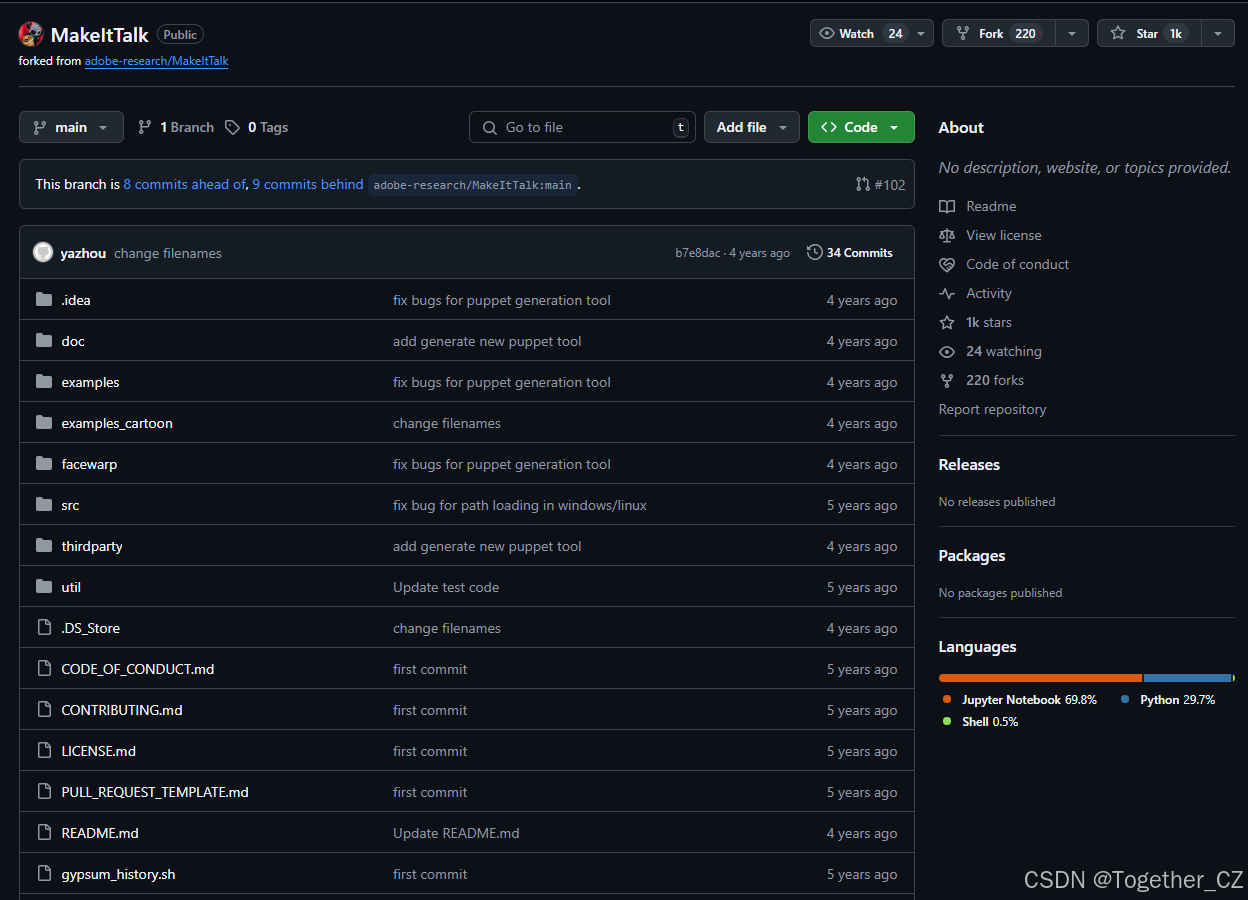Open the Report repository link
Screen dimensions: 1248x900
coord(992,409)
